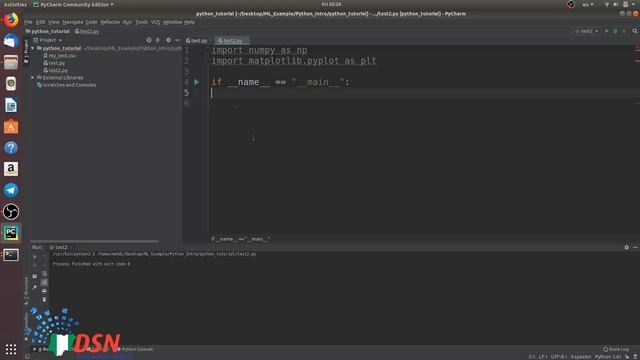Click python_tutorial breadcrumb in navigation bar
This screenshot has width=640, height=360.
(x=48, y=31)
